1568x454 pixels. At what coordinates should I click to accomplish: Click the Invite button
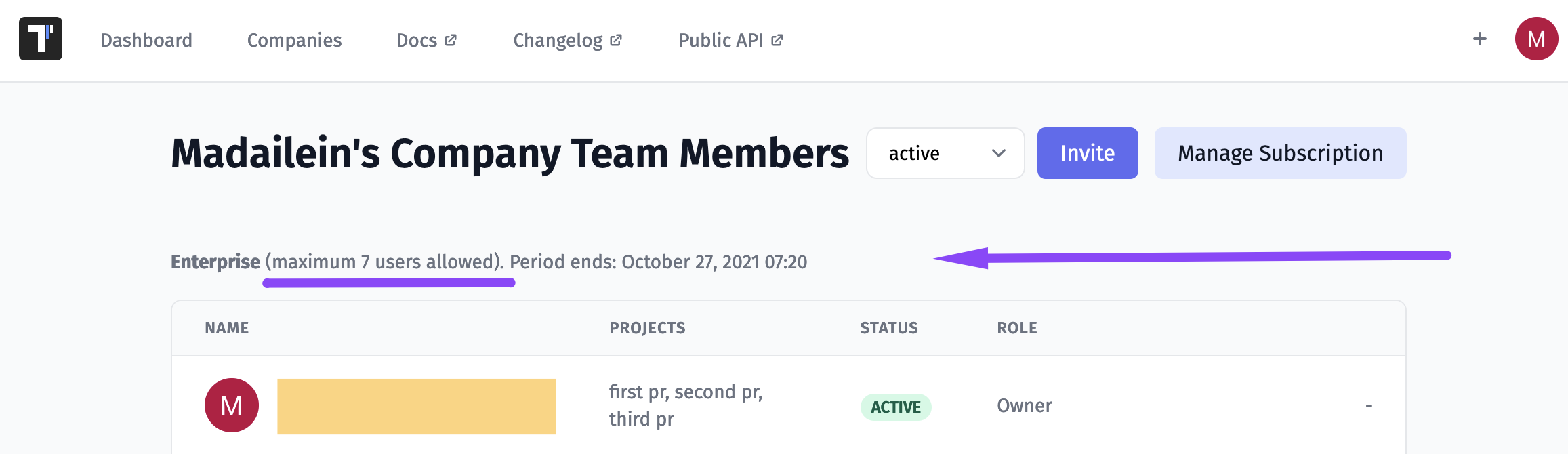coord(1088,153)
